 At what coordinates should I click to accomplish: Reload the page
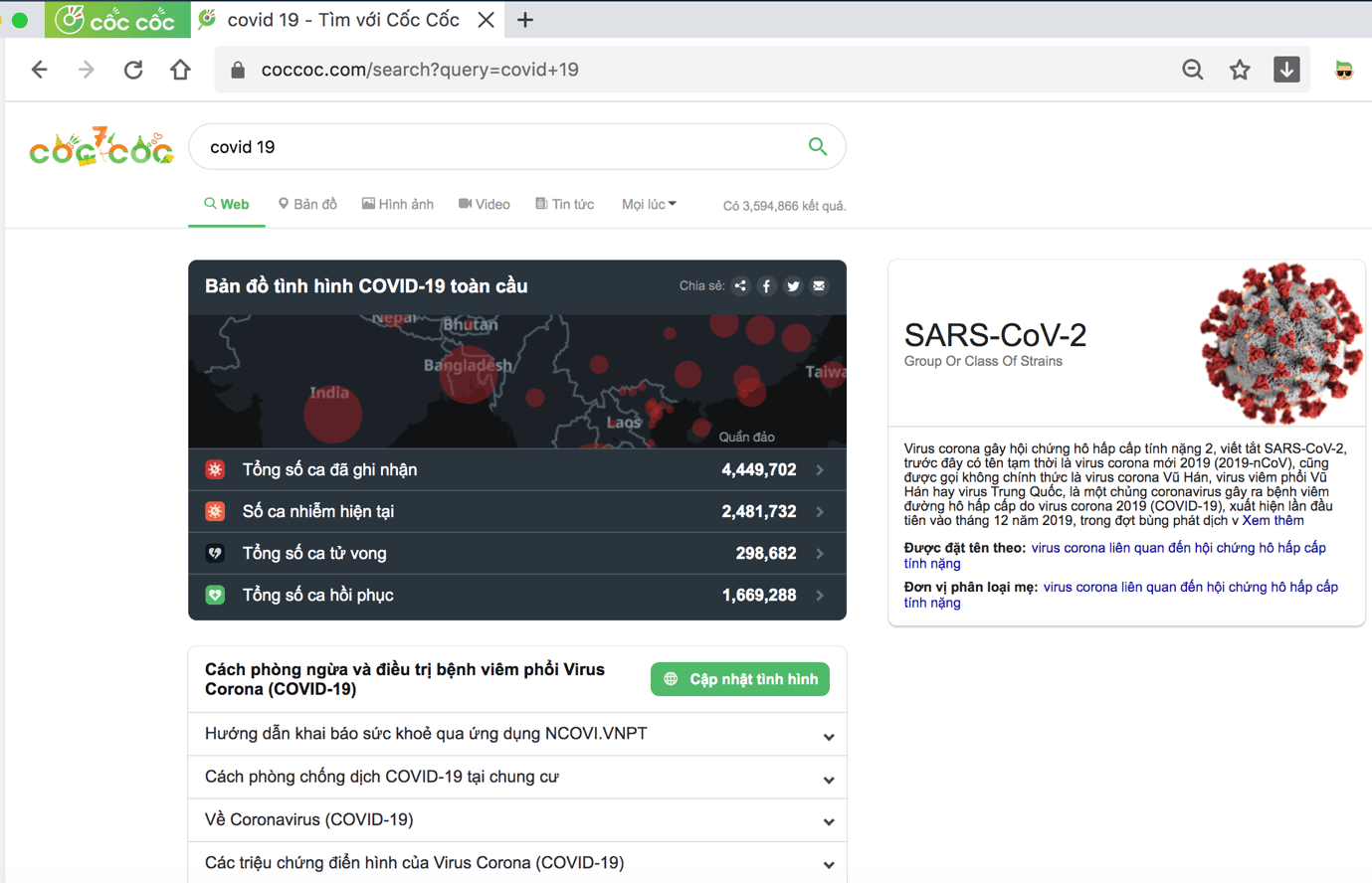point(133,70)
